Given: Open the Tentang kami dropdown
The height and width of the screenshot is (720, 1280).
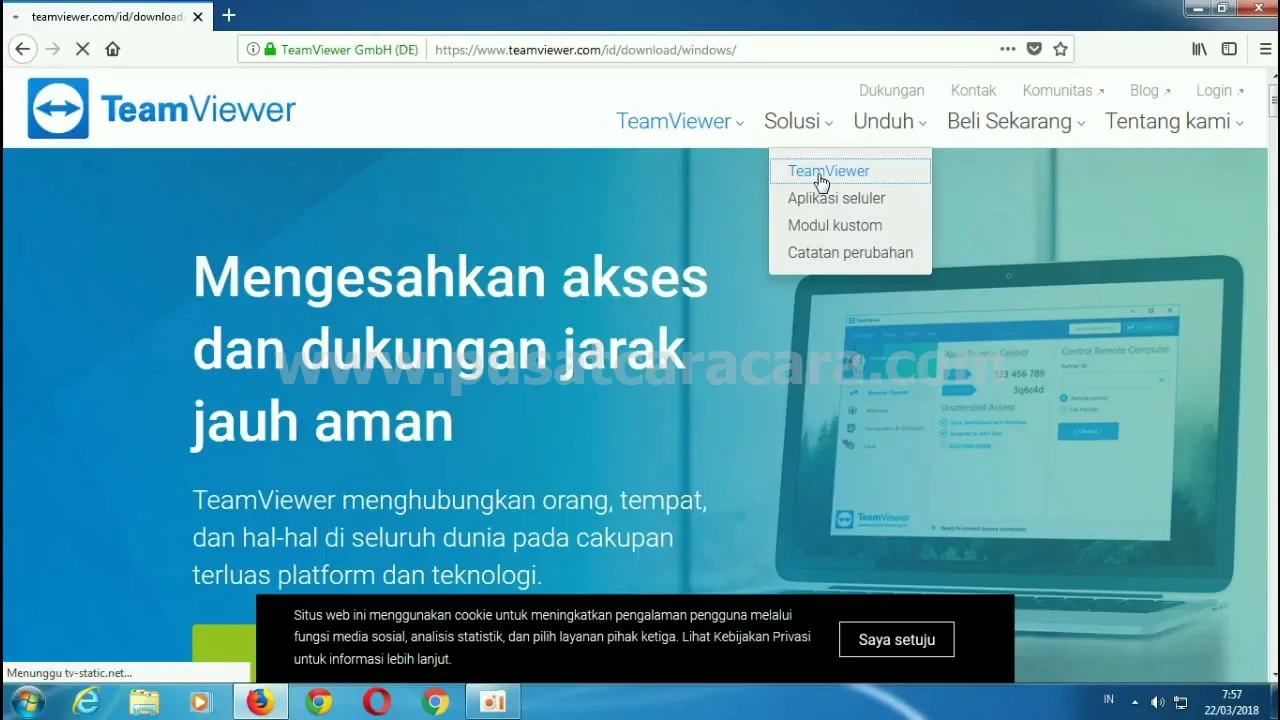Looking at the screenshot, I should (1174, 121).
